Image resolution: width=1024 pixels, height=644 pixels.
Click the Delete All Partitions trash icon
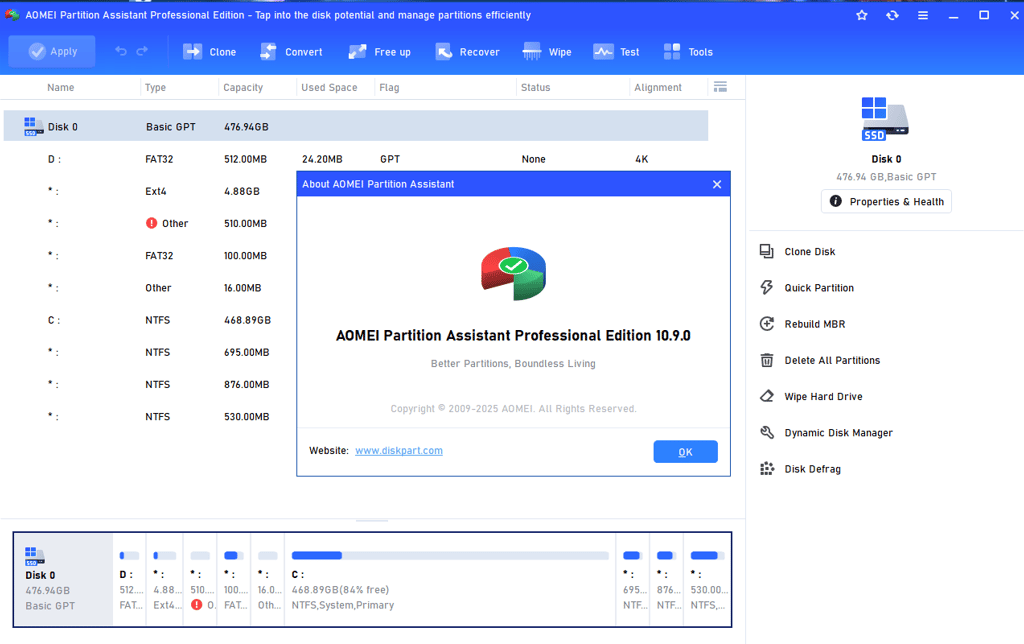767,360
